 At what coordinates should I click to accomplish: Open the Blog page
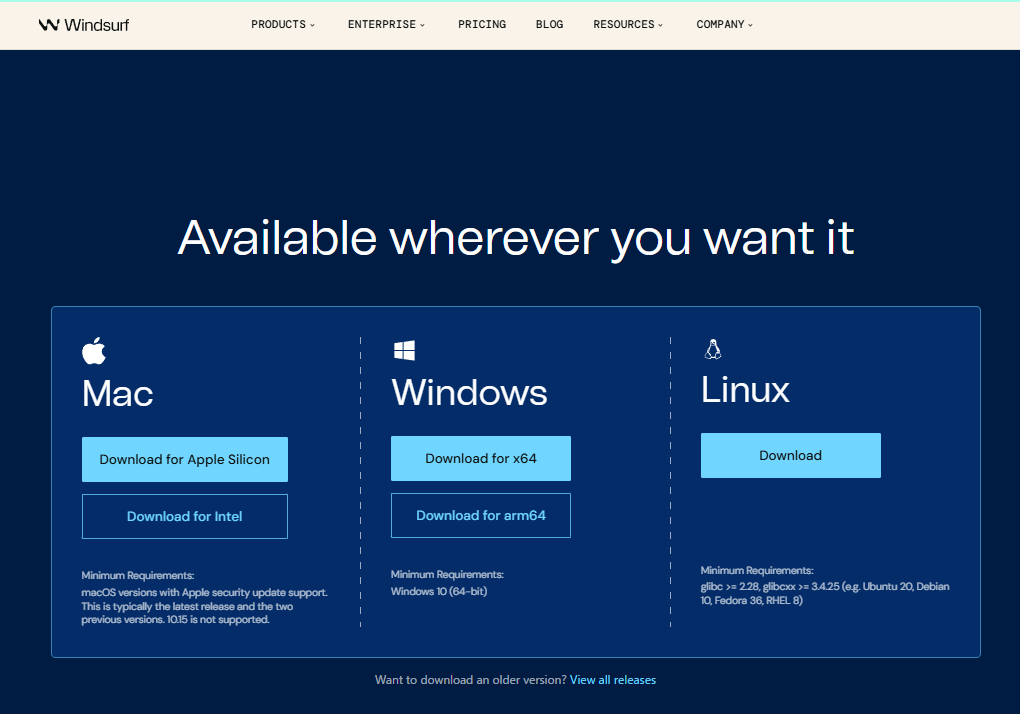(x=550, y=25)
